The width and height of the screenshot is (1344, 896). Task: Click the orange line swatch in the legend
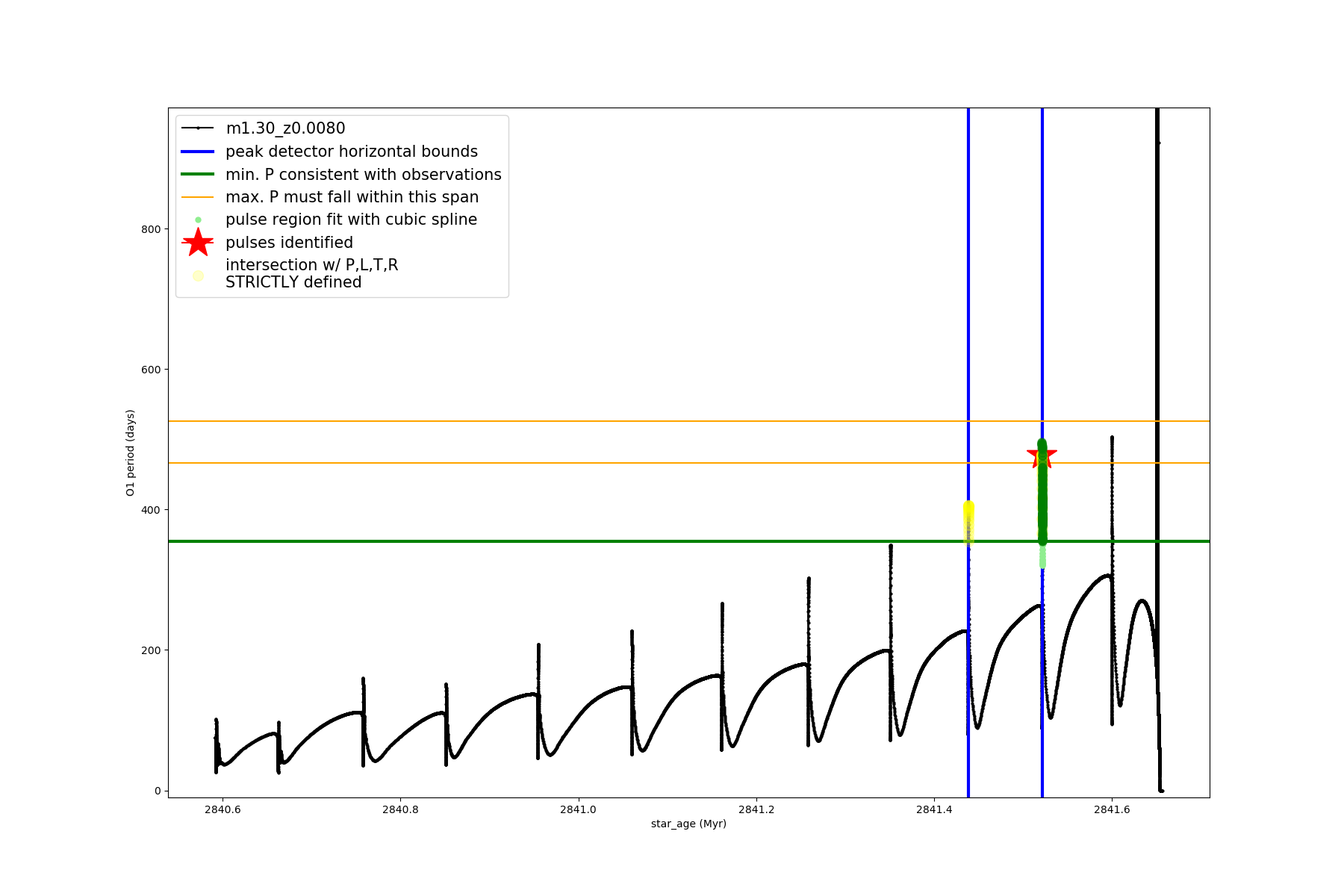click(198, 197)
